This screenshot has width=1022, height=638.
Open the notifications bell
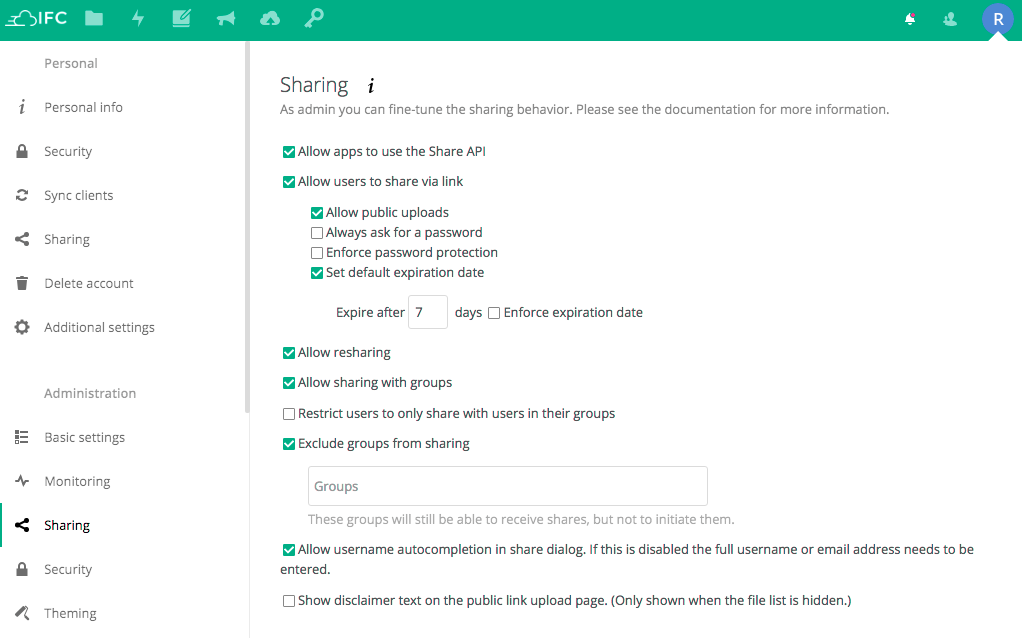click(x=910, y=19)
